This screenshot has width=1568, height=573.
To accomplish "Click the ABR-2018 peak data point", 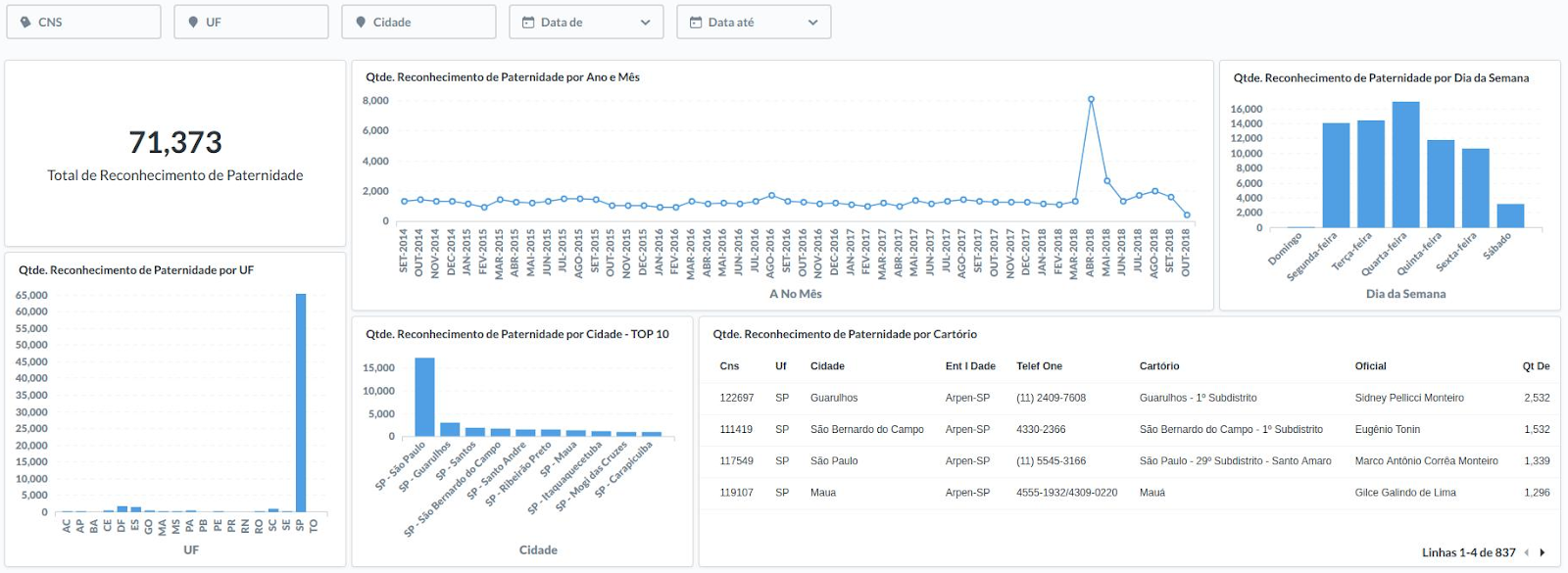I will [1091, 99].
